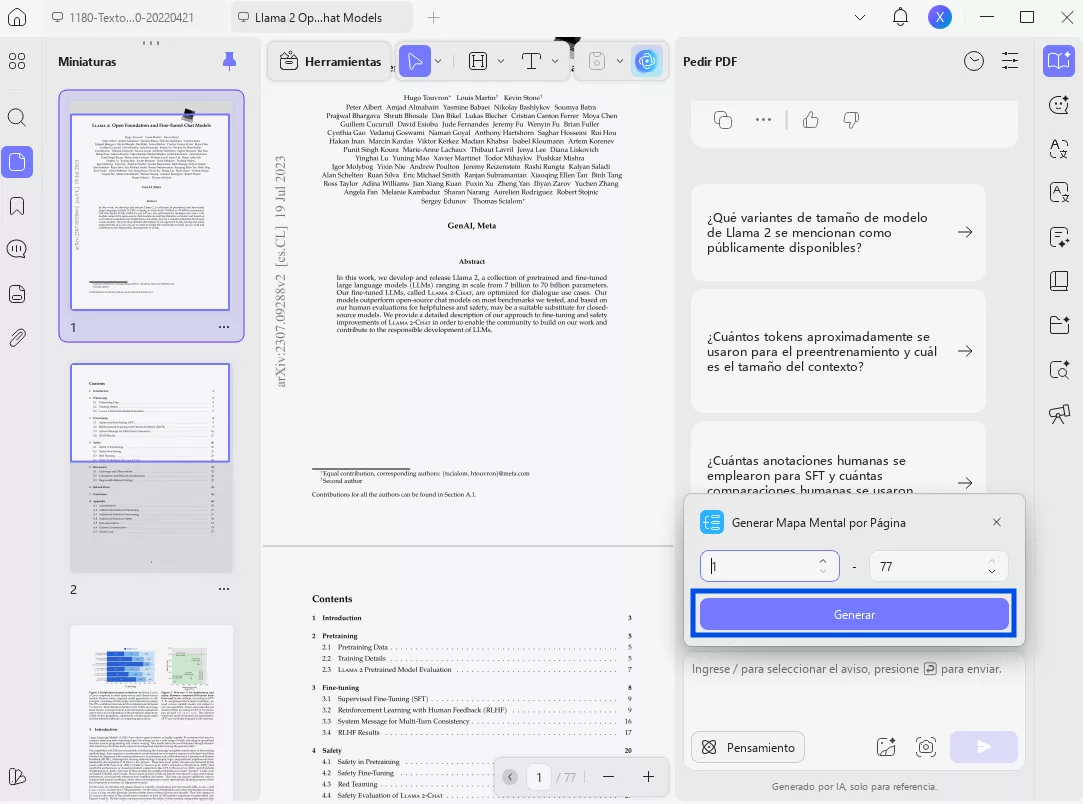The image size is (1083, 804).
Task: Switch to the 1180-Texto tab
Action: 123,18
